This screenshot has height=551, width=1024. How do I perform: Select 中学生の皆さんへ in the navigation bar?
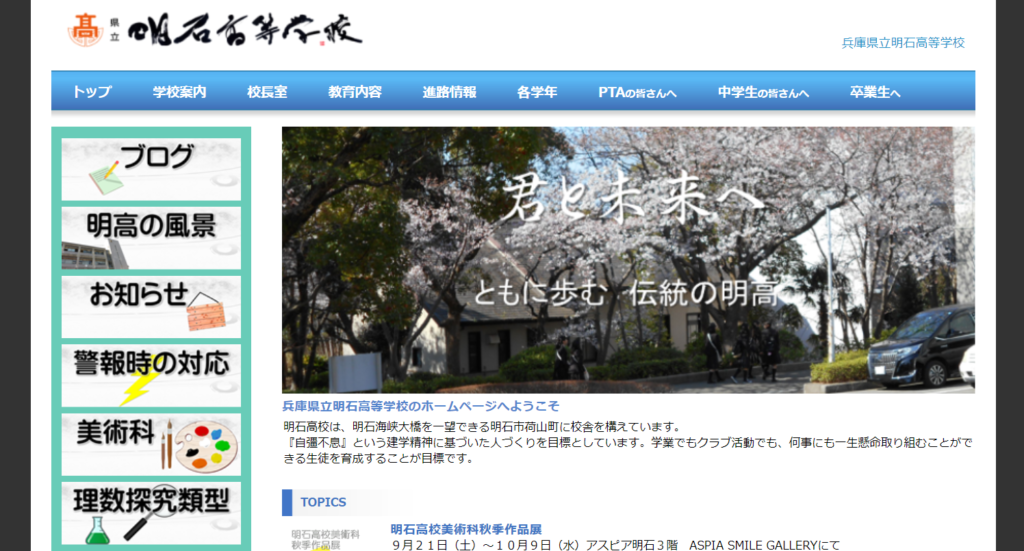point(763,92)
